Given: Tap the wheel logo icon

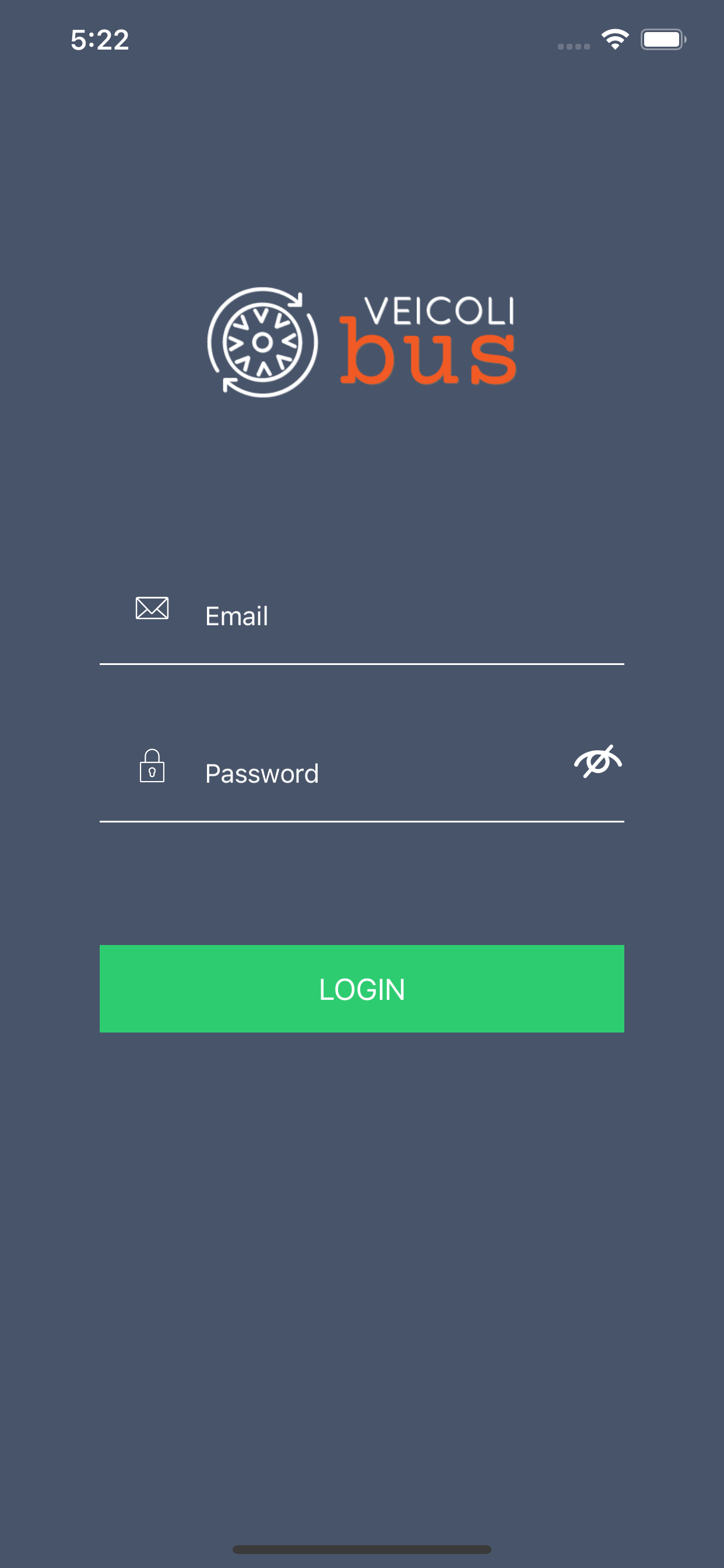Looking at the screenshot, I should pyautogui.click(x=262, y=342).
